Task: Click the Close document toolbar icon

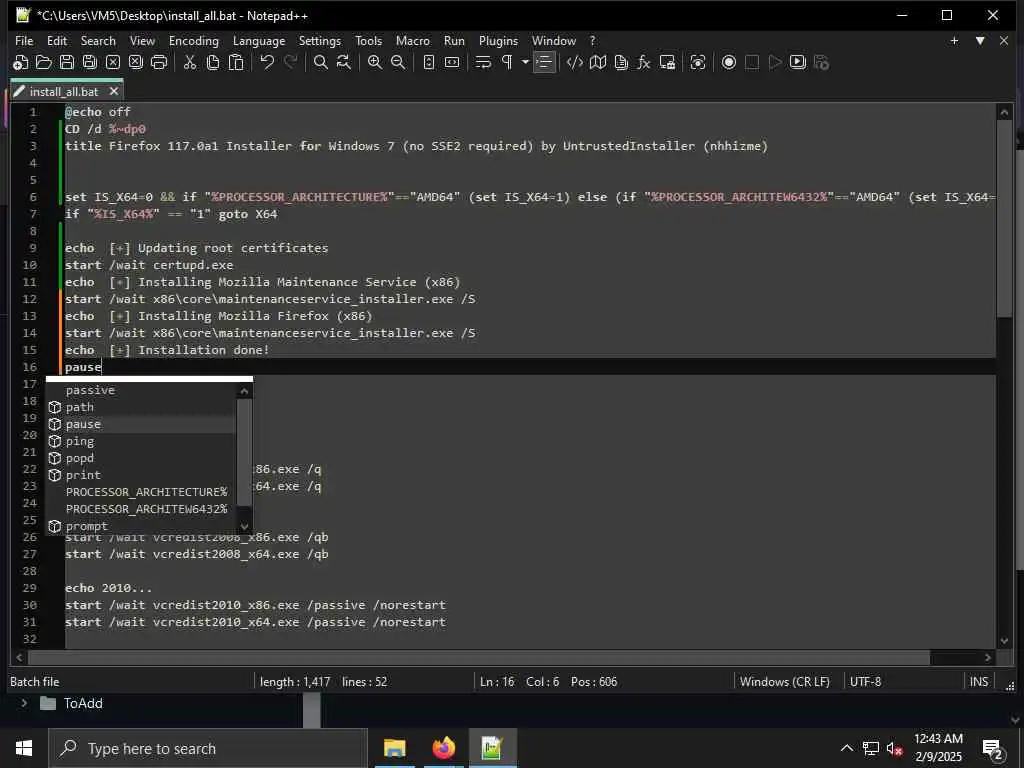Action: [x=113, y=63]
